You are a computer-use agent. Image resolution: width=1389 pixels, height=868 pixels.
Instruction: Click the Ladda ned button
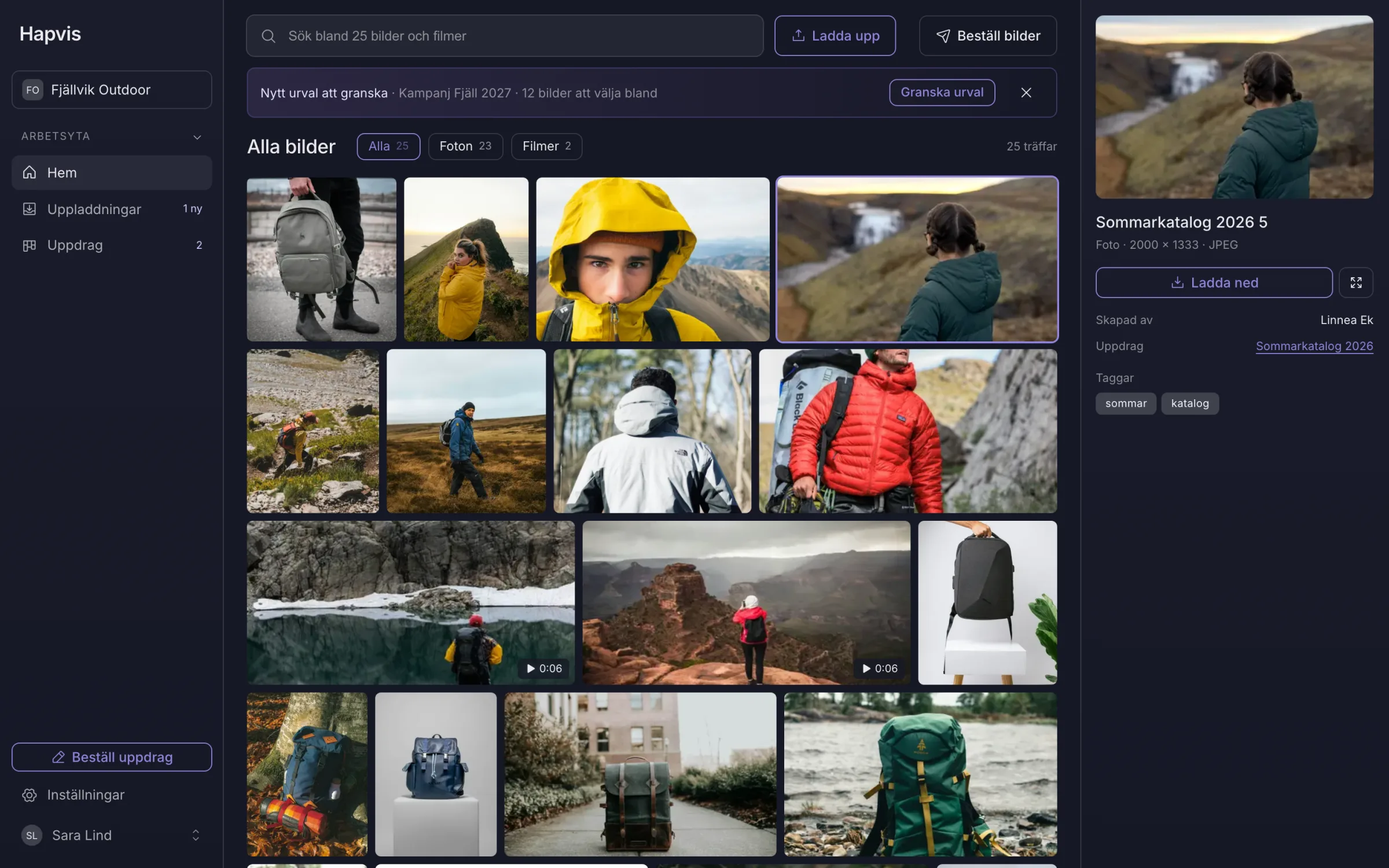[1214, 282]
